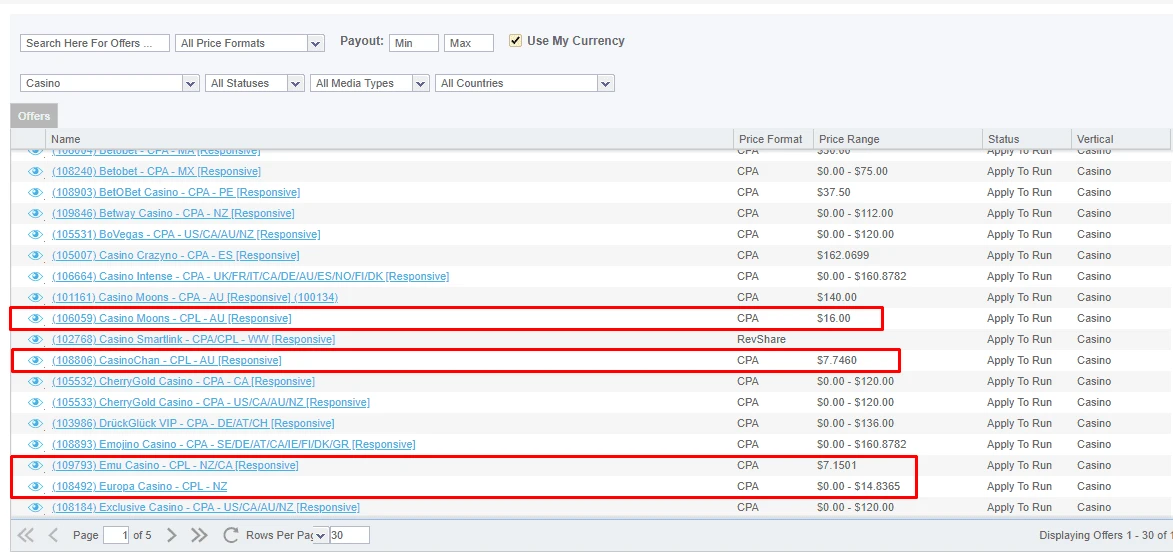
Task: Click eye icon for Emojino Casino offer
Action: (35, 444)
